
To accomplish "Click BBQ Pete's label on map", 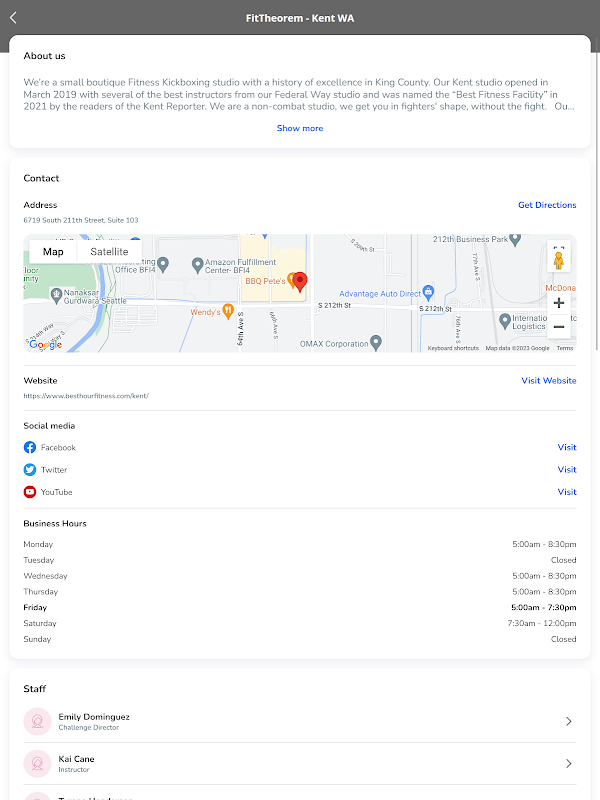I will pyautogui.click(x=265, y=281).
